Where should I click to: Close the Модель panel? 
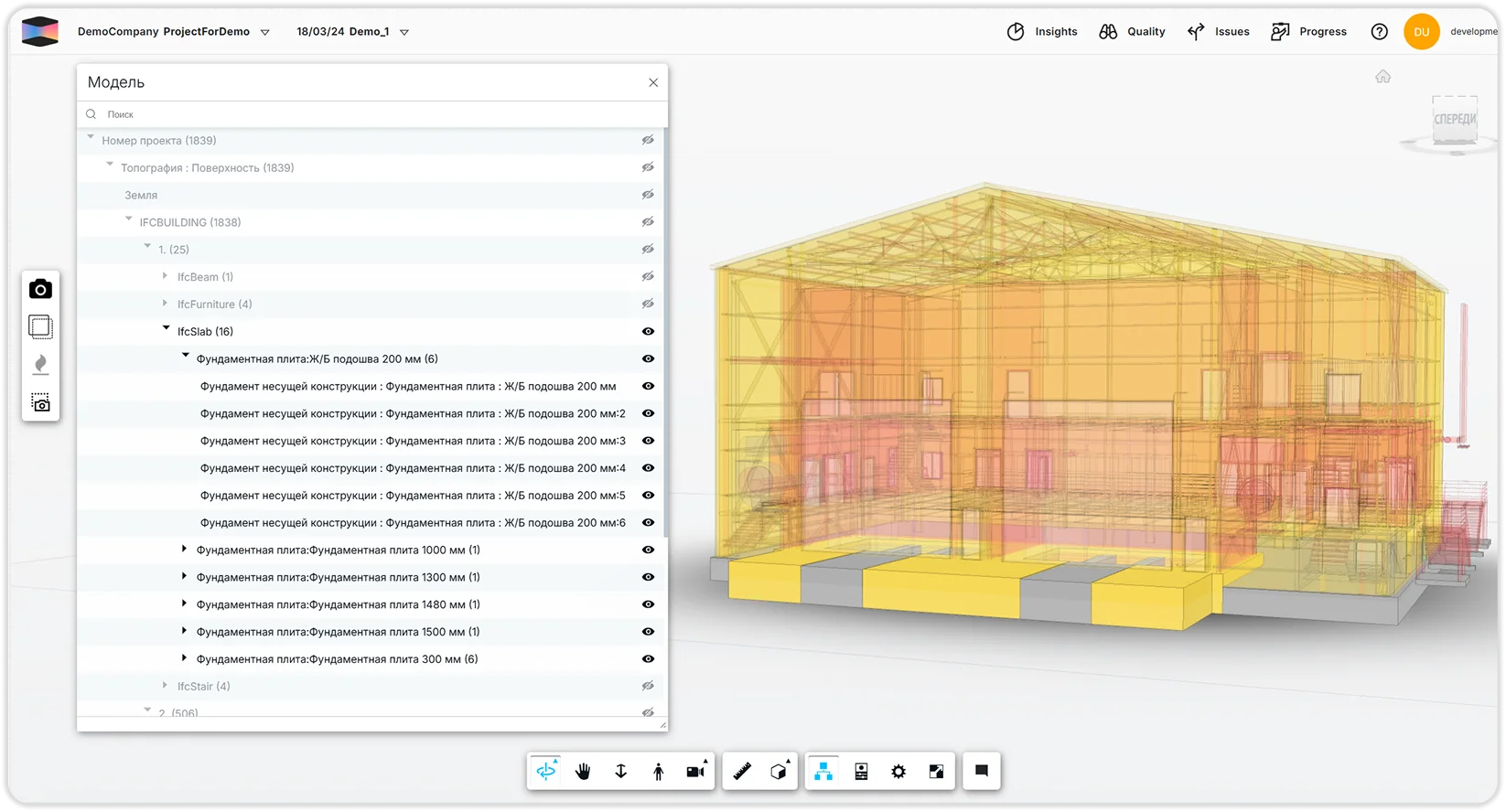[x=653, y=82]
